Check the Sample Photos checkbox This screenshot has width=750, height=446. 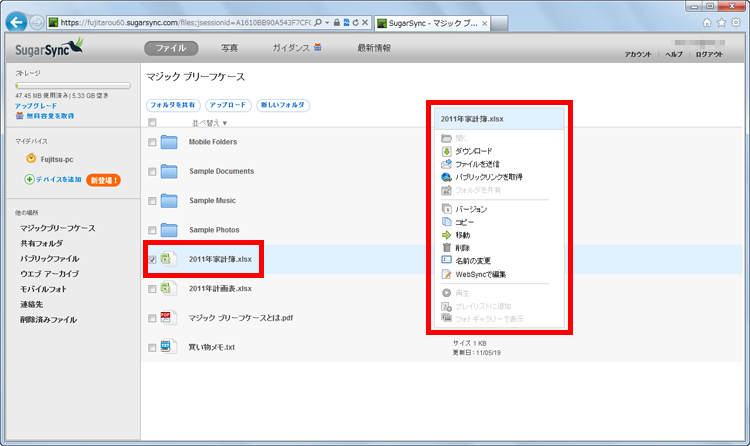152,230
